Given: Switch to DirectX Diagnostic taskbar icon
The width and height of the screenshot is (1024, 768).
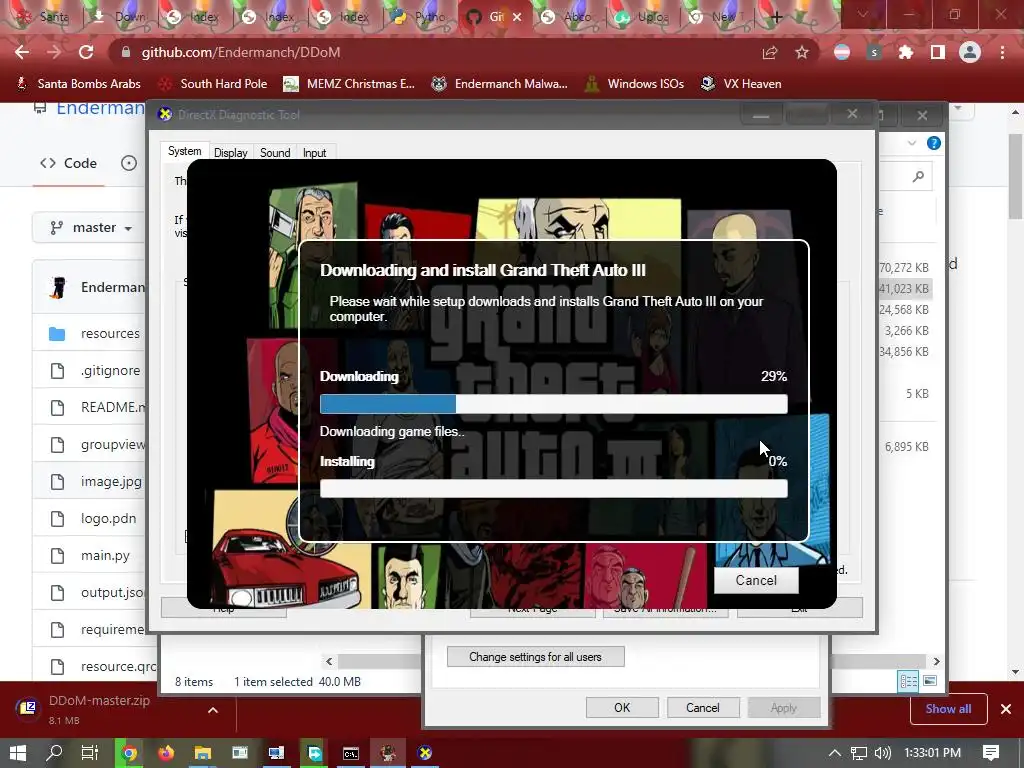Looking at the screenshot, I should pyautogui.click(x=425, y=753).
